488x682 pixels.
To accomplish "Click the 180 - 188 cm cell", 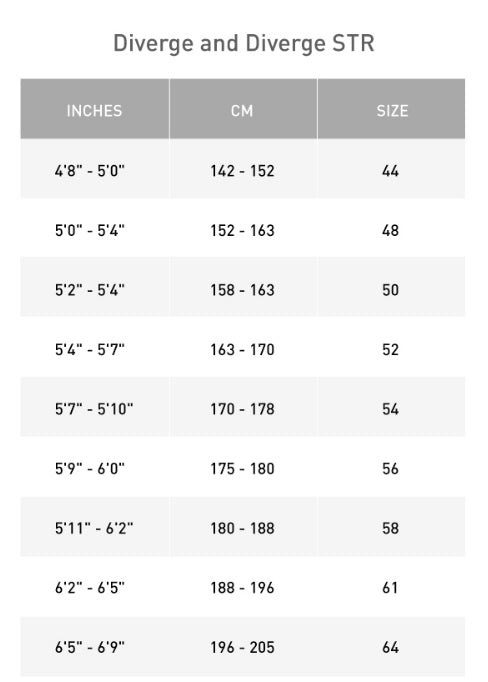I will 243,526.
